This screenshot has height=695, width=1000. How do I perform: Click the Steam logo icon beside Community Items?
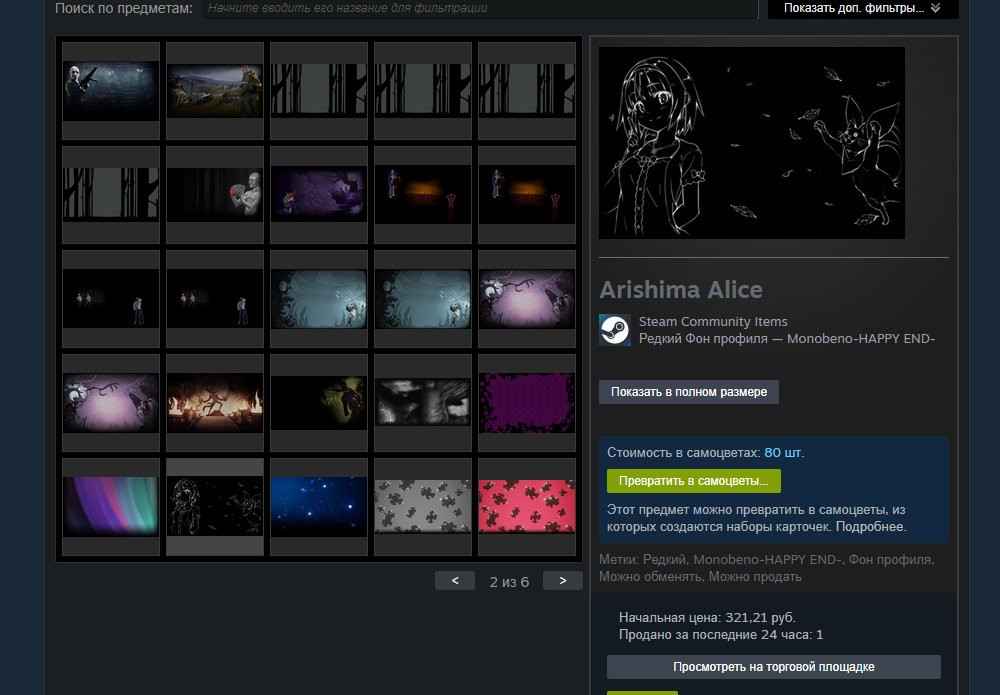tap(615, 330)
